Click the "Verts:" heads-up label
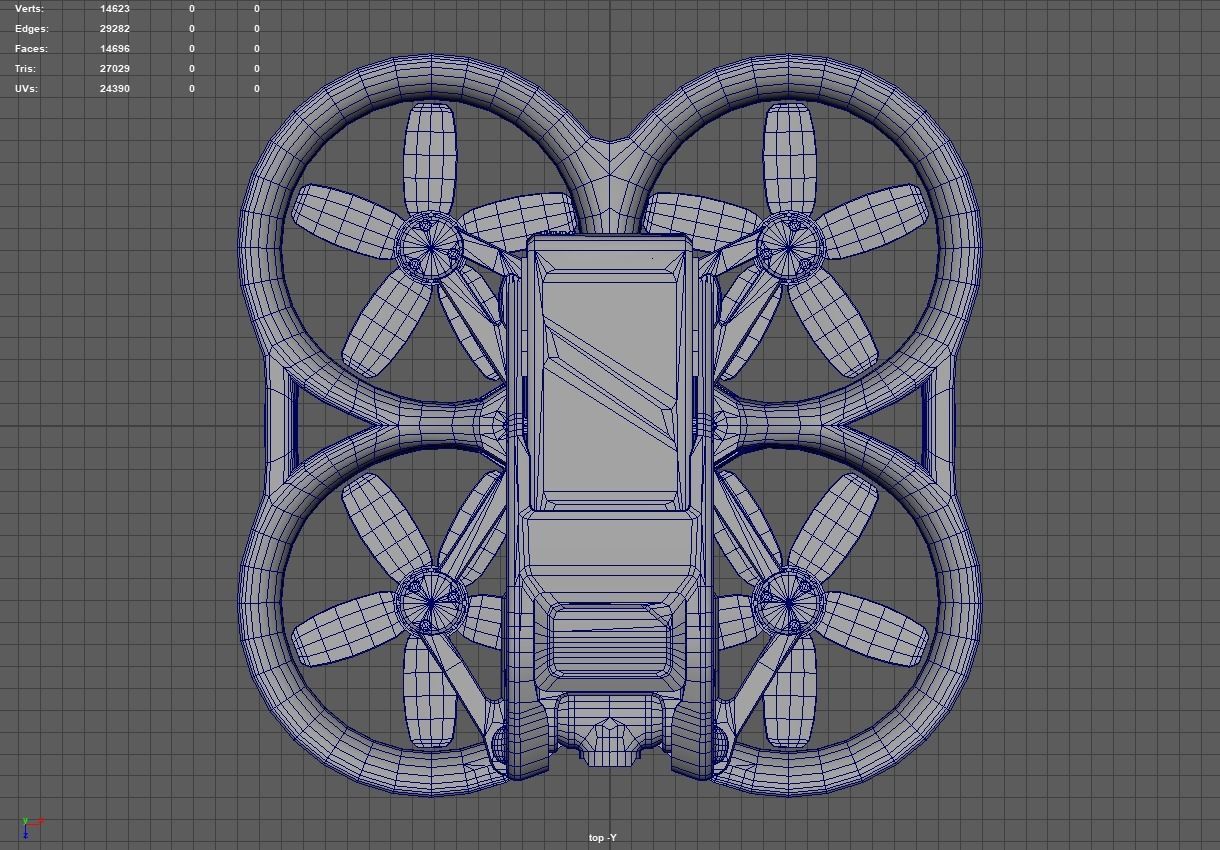Image resolution: width=1220 pixels, height=850 pixels. (x=29, y=8)
